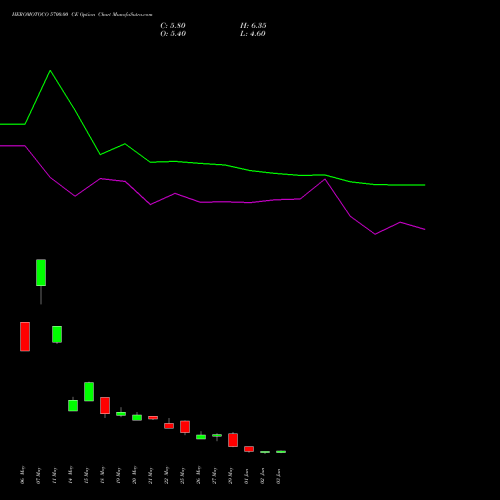Click the green candlestick above 15 May

coord(89,392)
